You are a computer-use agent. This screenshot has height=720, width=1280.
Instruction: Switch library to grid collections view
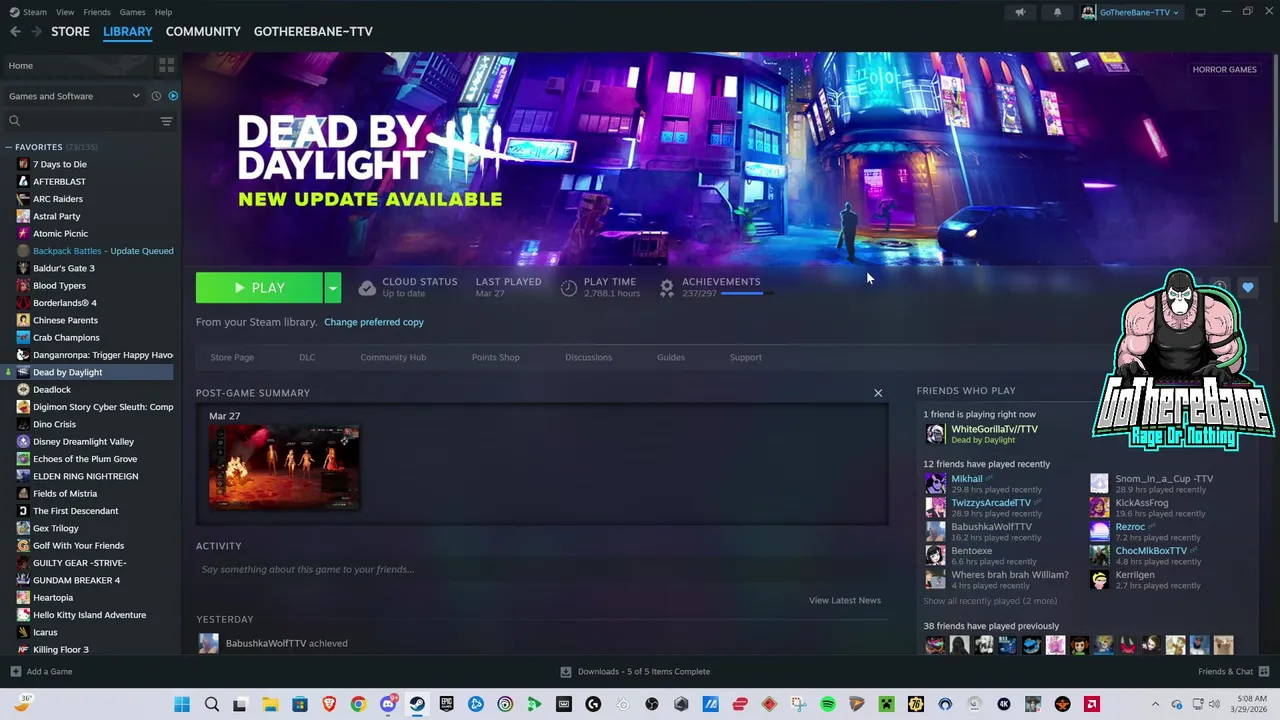[x=166, y=65]
